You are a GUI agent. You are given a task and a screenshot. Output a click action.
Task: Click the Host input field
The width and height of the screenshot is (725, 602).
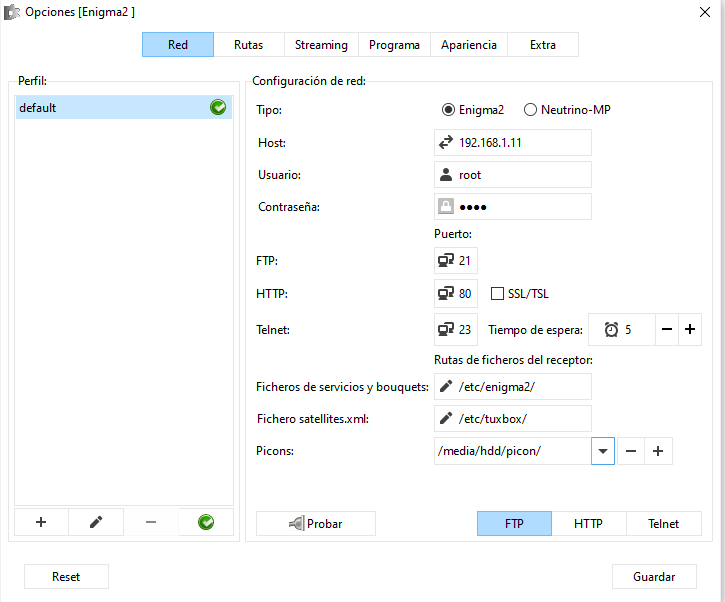[522, 143]
